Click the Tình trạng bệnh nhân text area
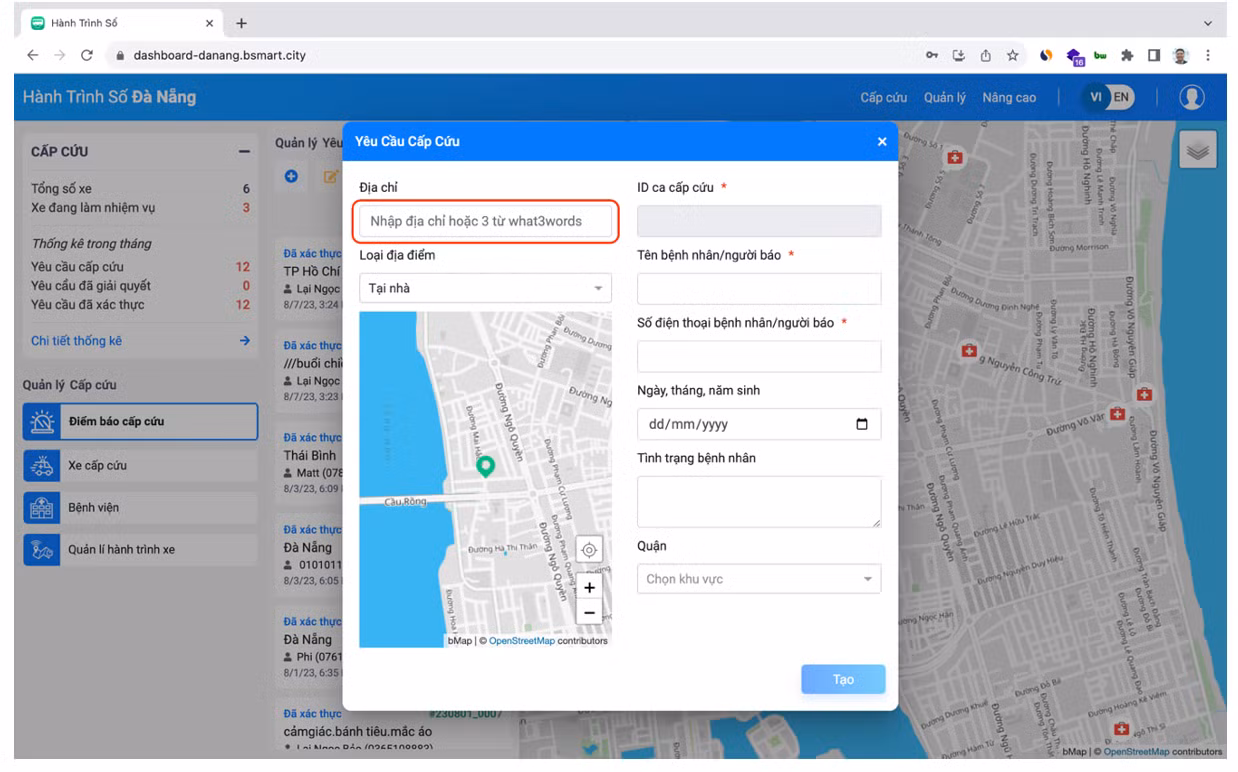This screenshot has height=772, width=1238. [759, 501]
